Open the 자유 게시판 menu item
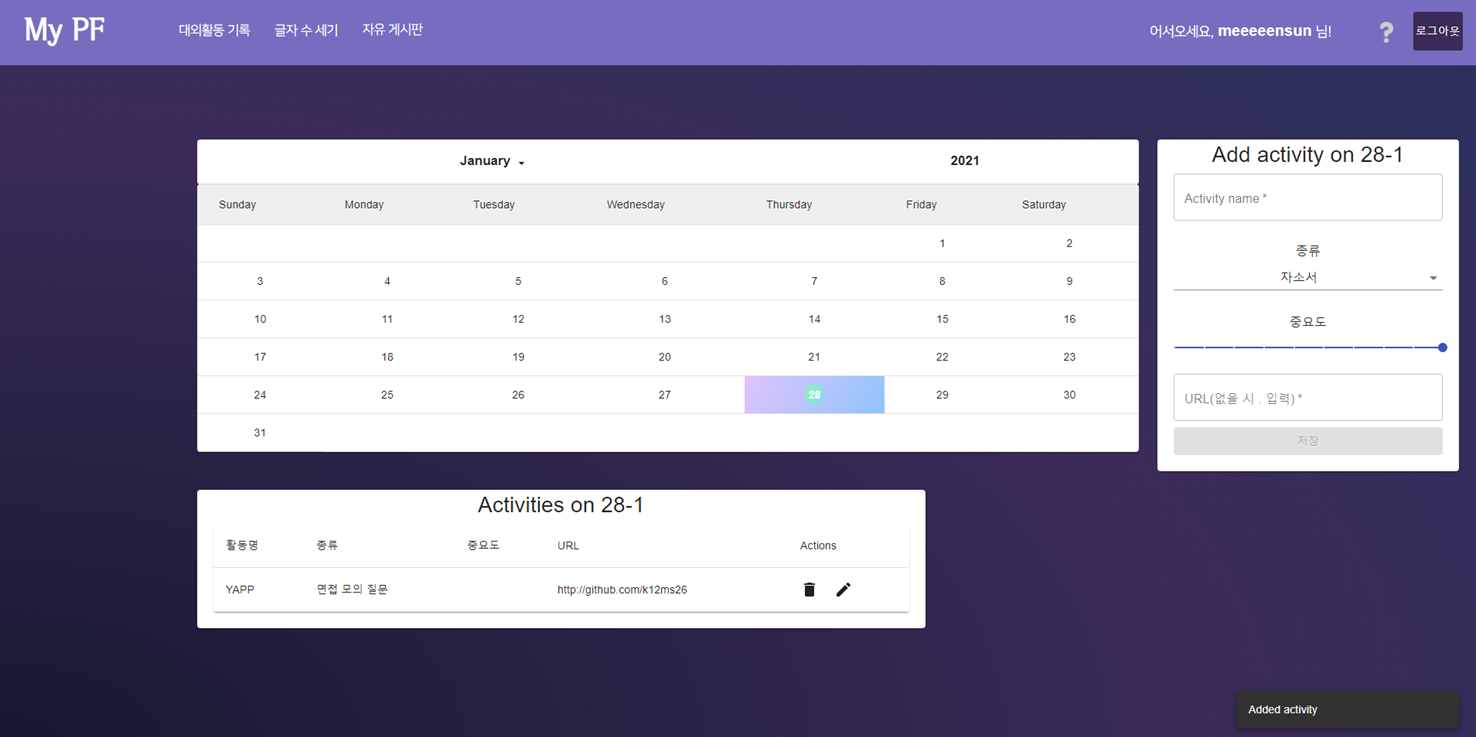 tap(392, 30)
